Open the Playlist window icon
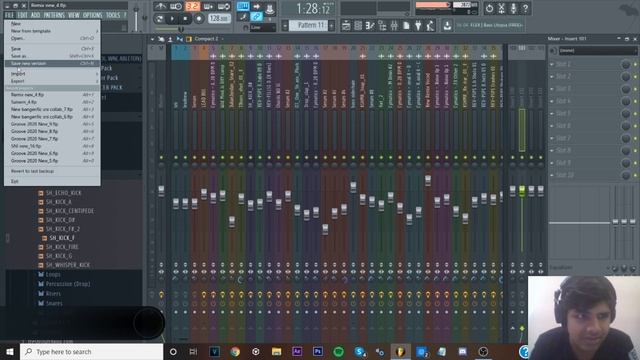 [346, 26]
